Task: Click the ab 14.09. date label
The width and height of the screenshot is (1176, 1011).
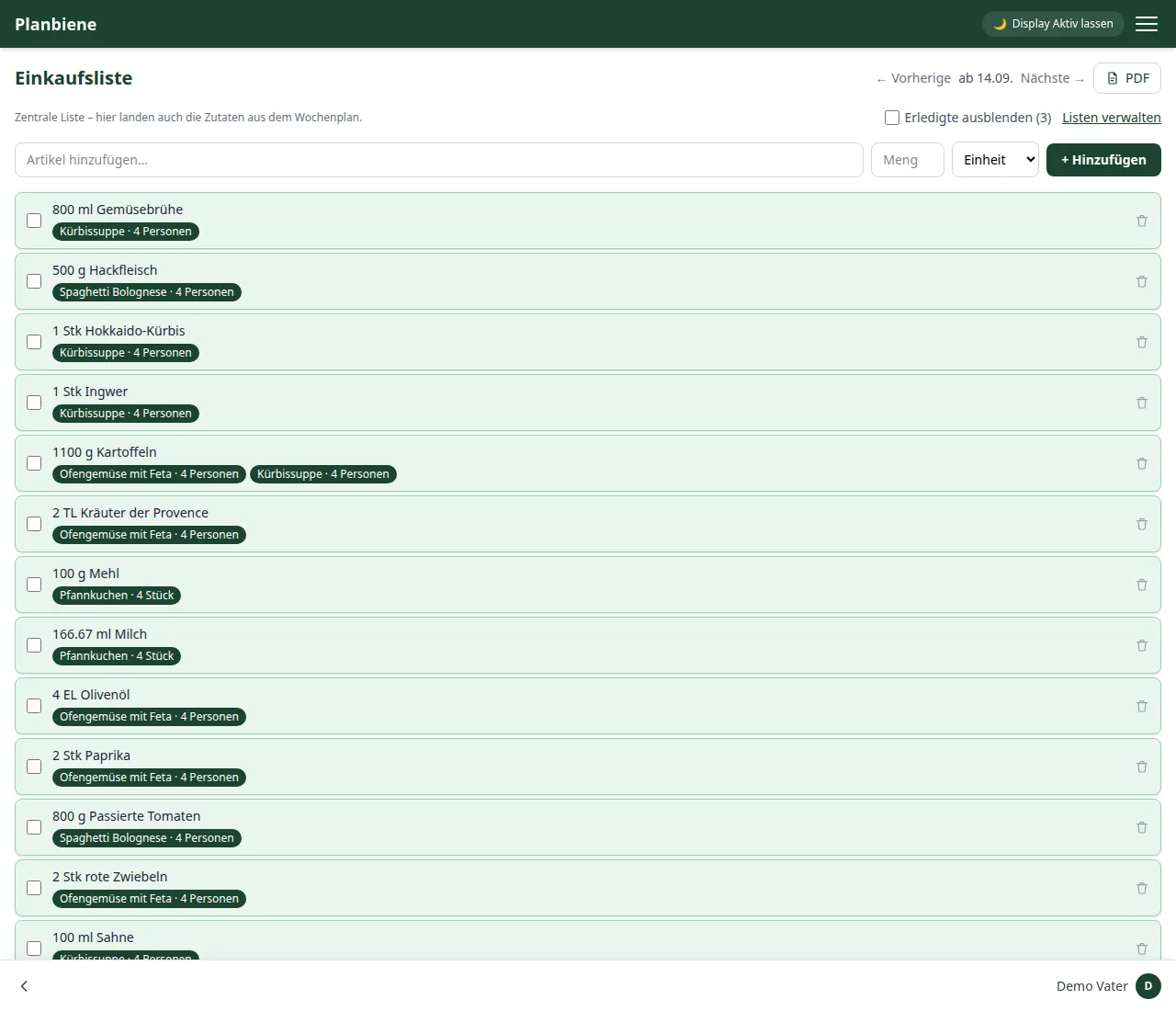Action: click(986, 78)
